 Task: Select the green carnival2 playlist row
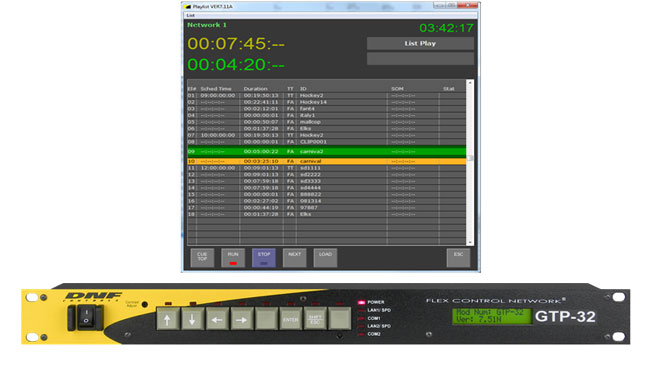point(327,151)
